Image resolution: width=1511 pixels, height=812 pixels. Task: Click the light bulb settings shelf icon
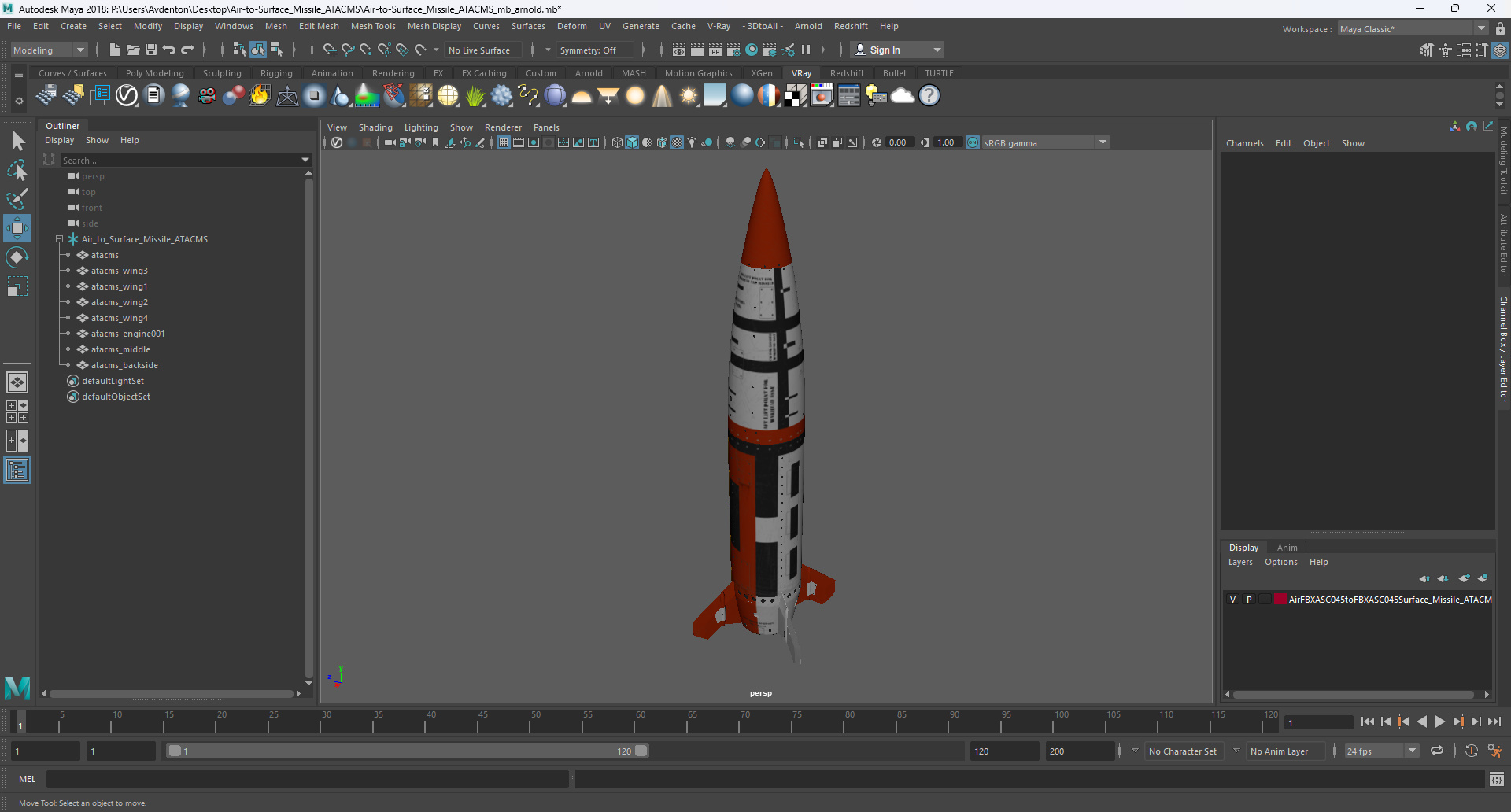click(x=876, y=95)
